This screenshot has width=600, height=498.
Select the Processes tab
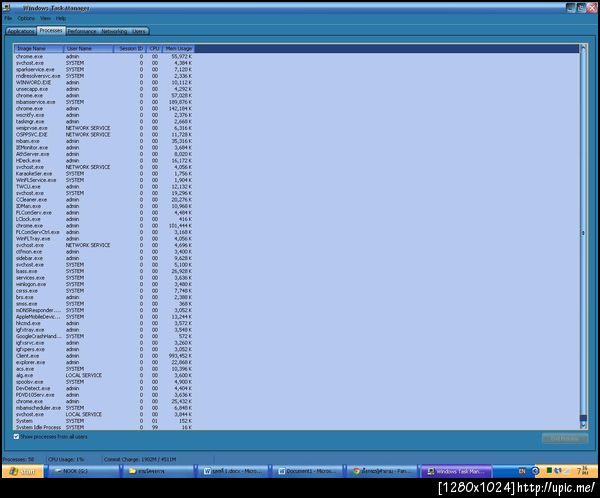coord(51,31)
